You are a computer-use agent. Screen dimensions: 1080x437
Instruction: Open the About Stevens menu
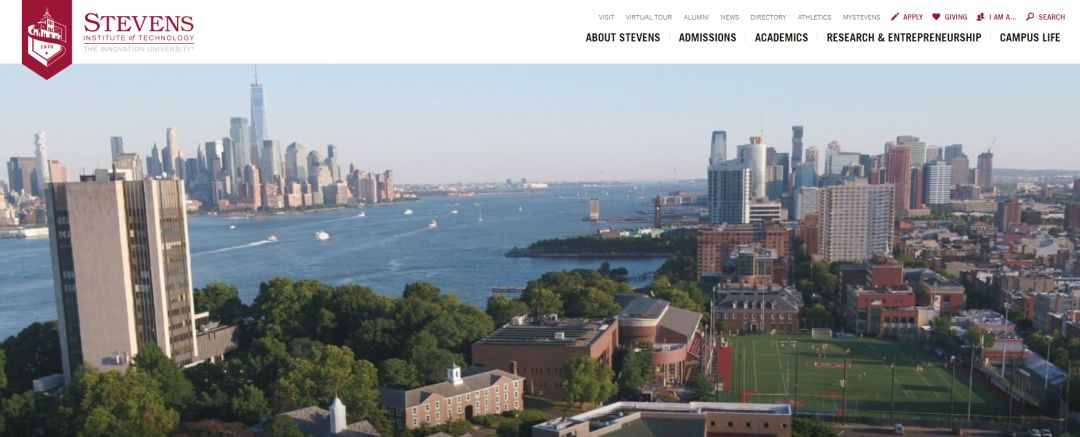623,38
